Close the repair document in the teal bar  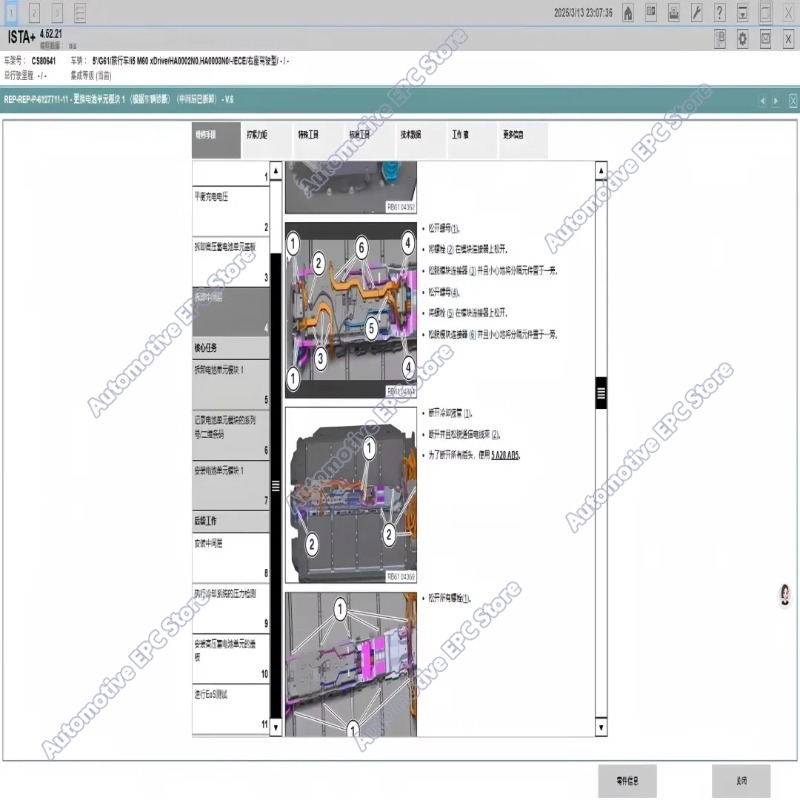793,101
